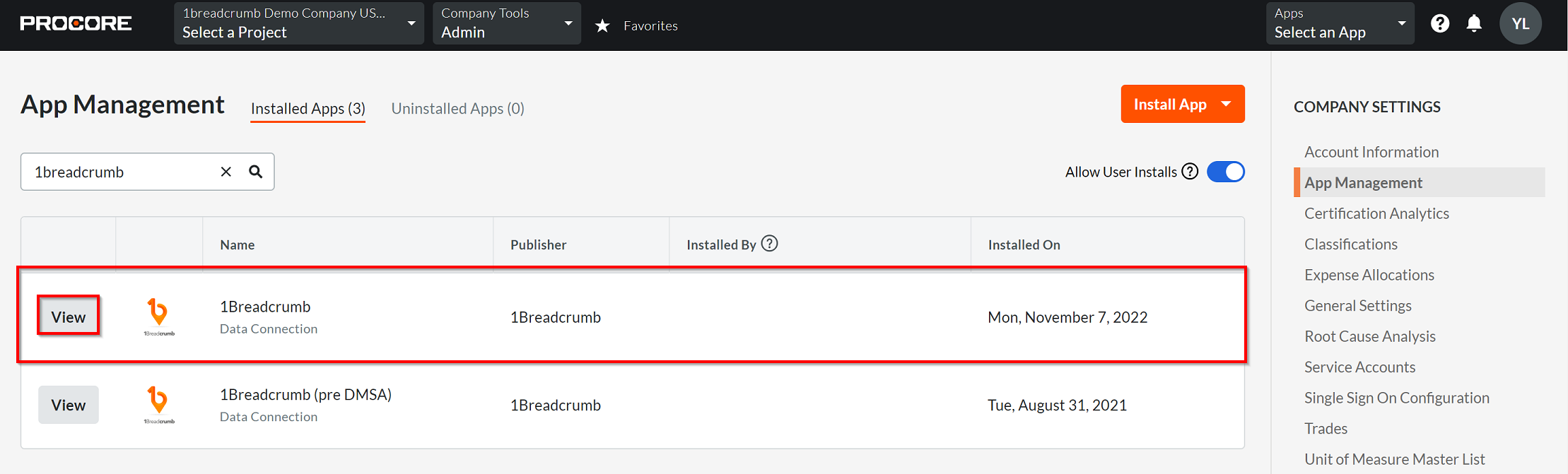Click the Installed On column header

[1024, 244]
